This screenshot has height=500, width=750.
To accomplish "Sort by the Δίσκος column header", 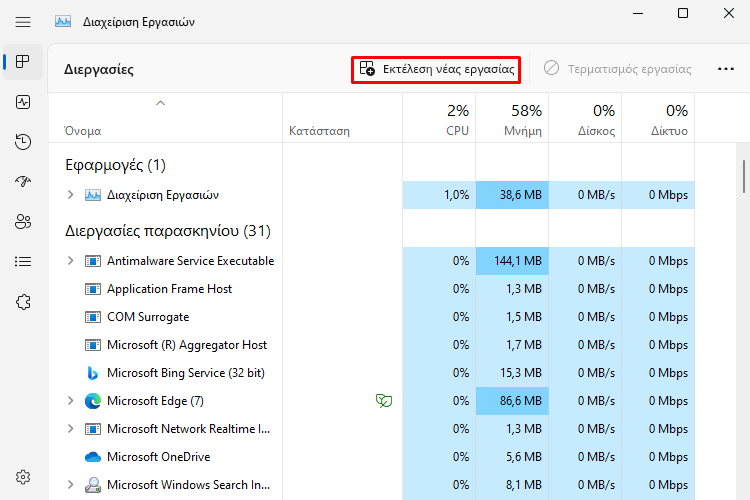I will [585, 118].
